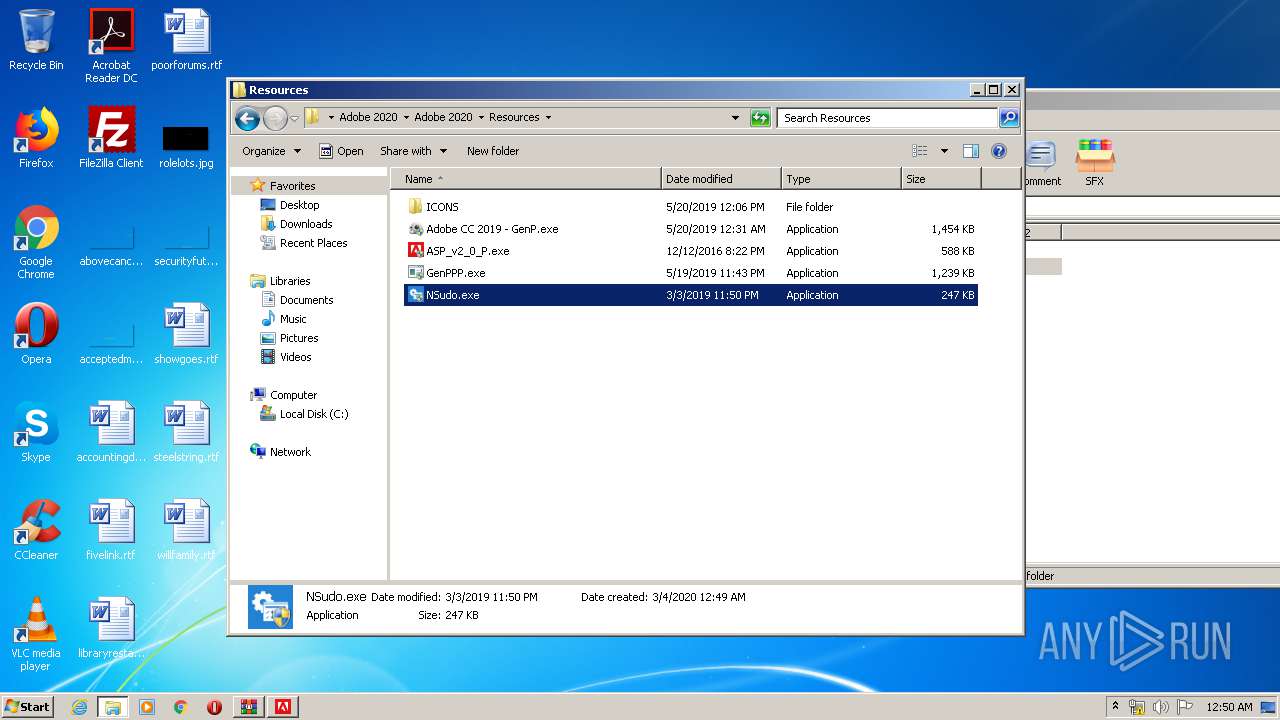
Task: Launch Opera desktop shortcut
Action: 36,334
